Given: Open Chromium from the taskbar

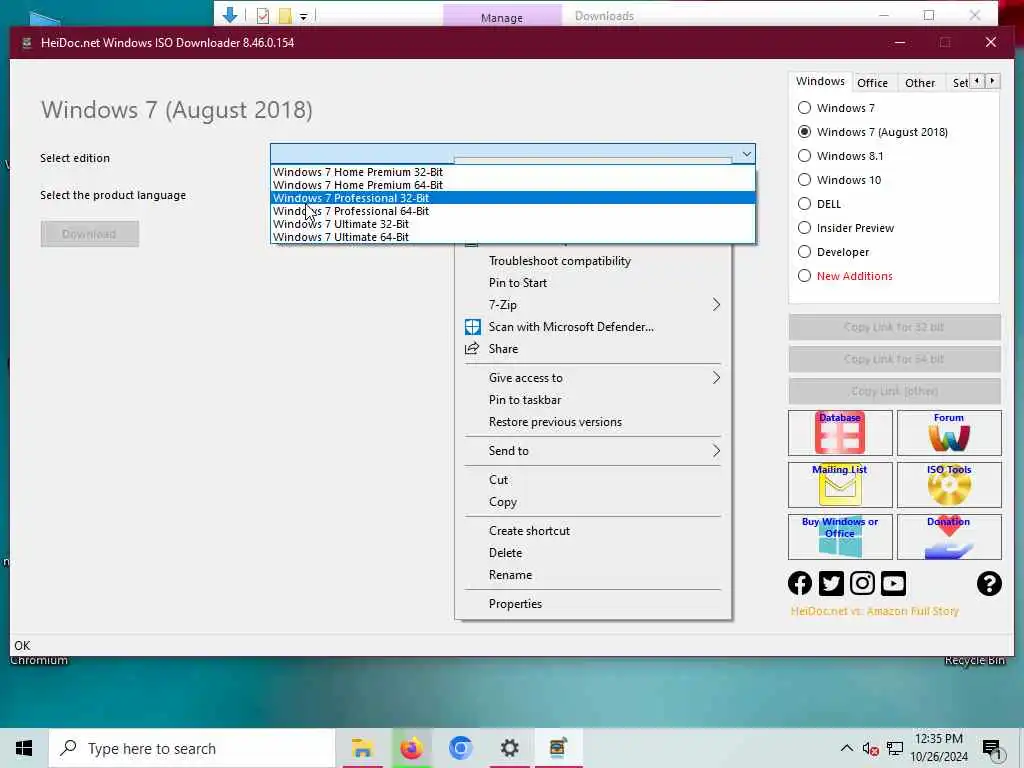Looking at the screenshot, I should click(460, 748).
